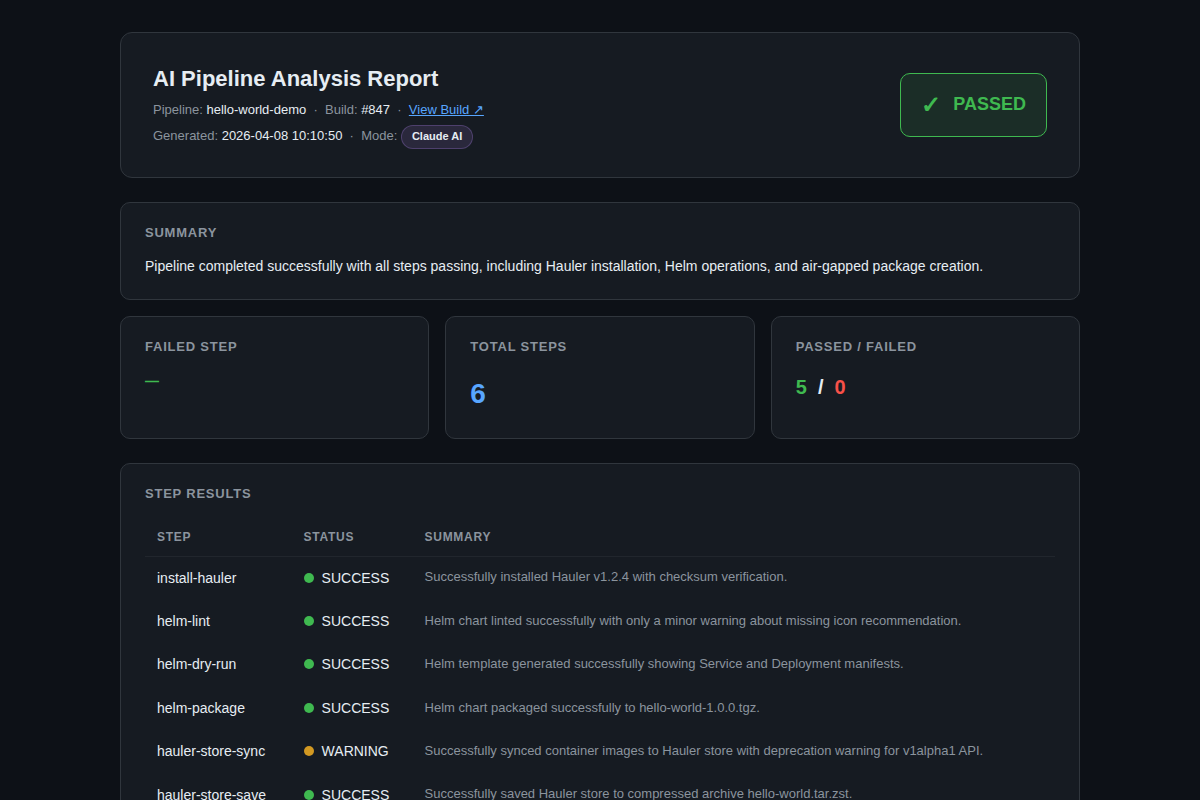Select the install-hauler step row
The image size is (1200, 800).
point(600,578)
